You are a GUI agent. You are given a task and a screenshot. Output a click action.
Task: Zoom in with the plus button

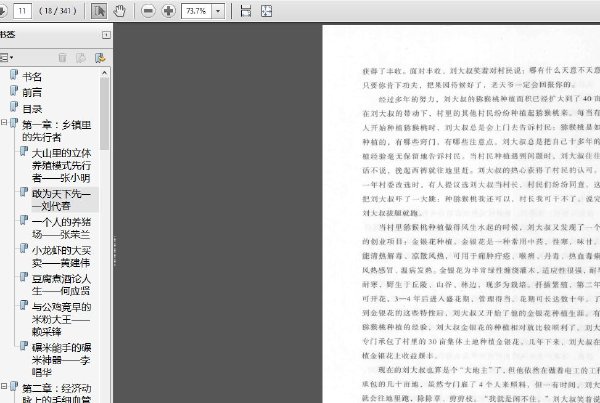coord(168,11)
